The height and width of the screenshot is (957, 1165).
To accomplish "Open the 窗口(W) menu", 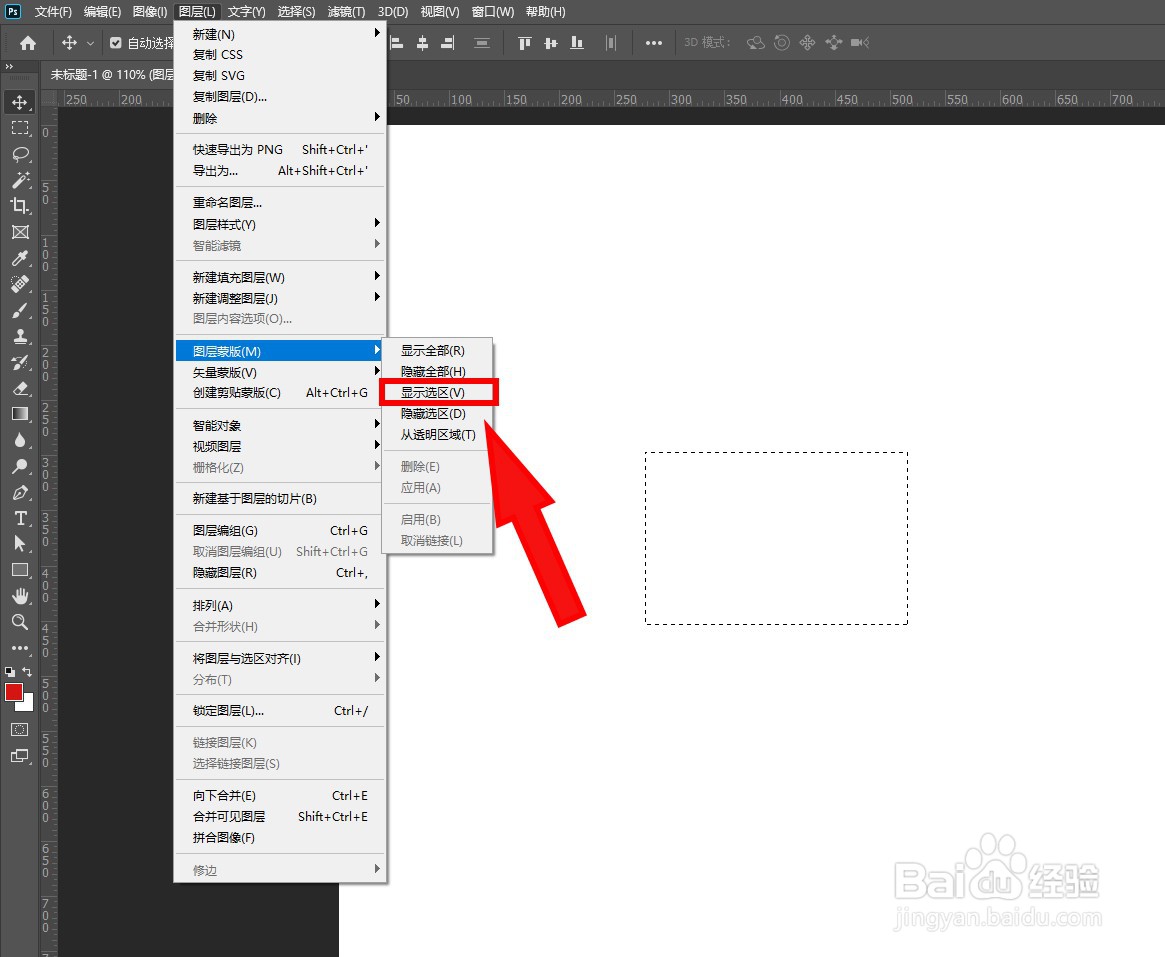I will point(493,12).
